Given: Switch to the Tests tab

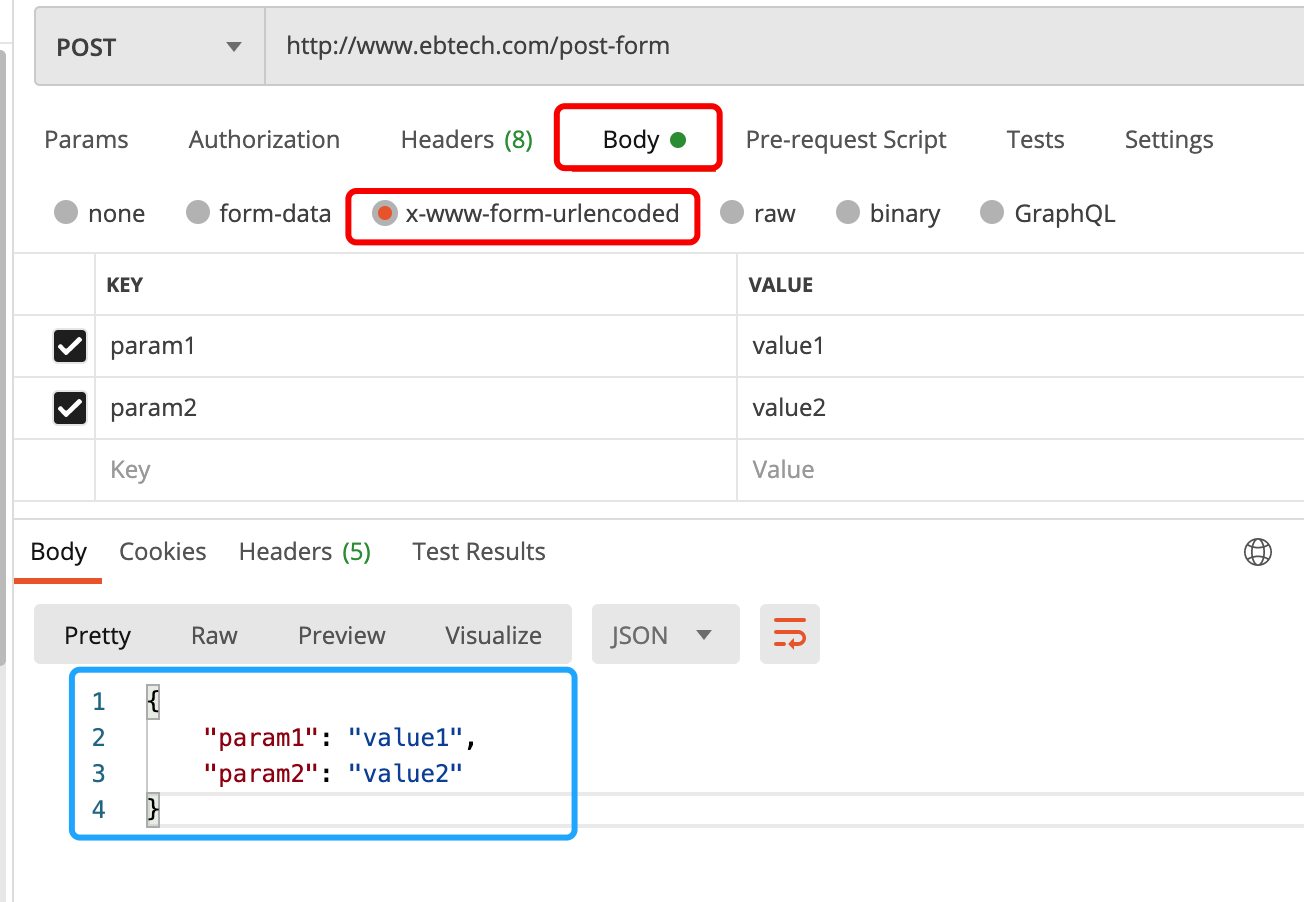Looking at the screenshot, I should click(1035, 140).
